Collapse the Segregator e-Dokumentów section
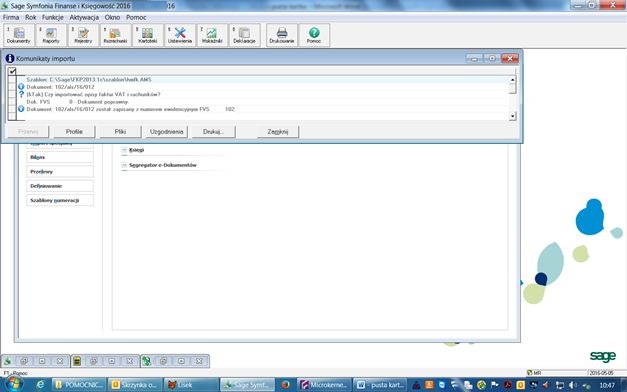Viewport: 627px width, 392px height. click(x=124, y=165)
